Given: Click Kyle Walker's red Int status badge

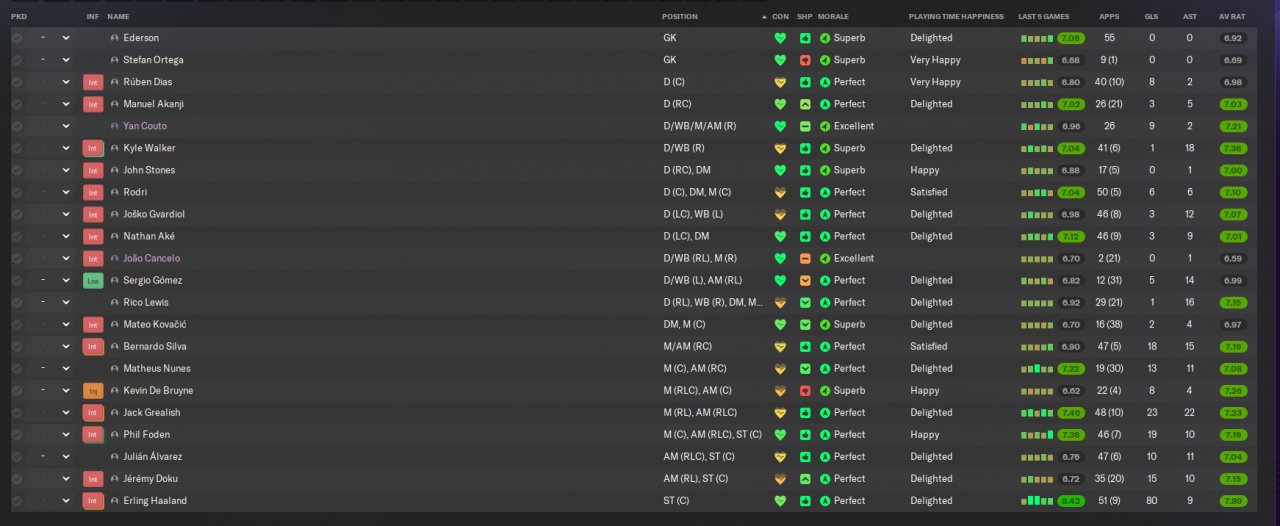Looking at the screenshot, I should click(x=93, y=148).
